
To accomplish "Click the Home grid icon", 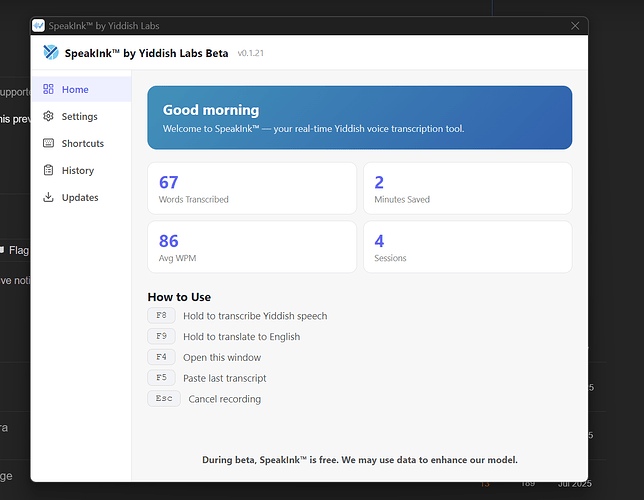I will tap(48, 89).
